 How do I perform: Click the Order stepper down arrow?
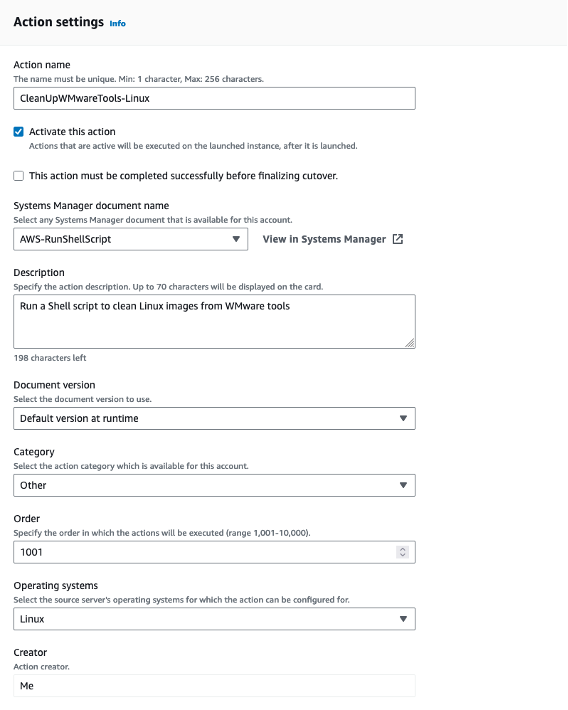402,555
